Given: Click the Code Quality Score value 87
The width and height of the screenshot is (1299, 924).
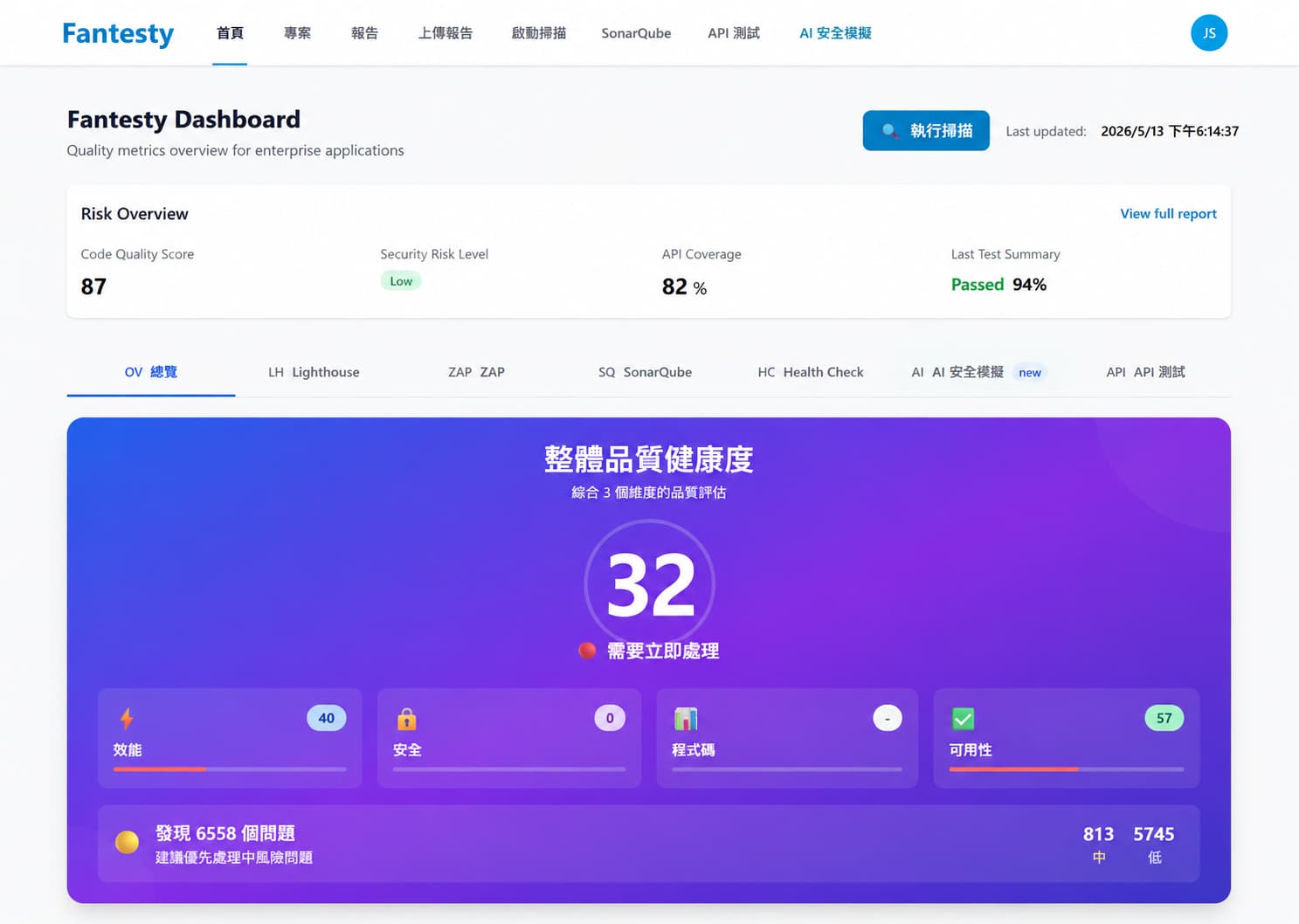Looking at the screenshot, I should pyautogui.click(x=93, y=286).
